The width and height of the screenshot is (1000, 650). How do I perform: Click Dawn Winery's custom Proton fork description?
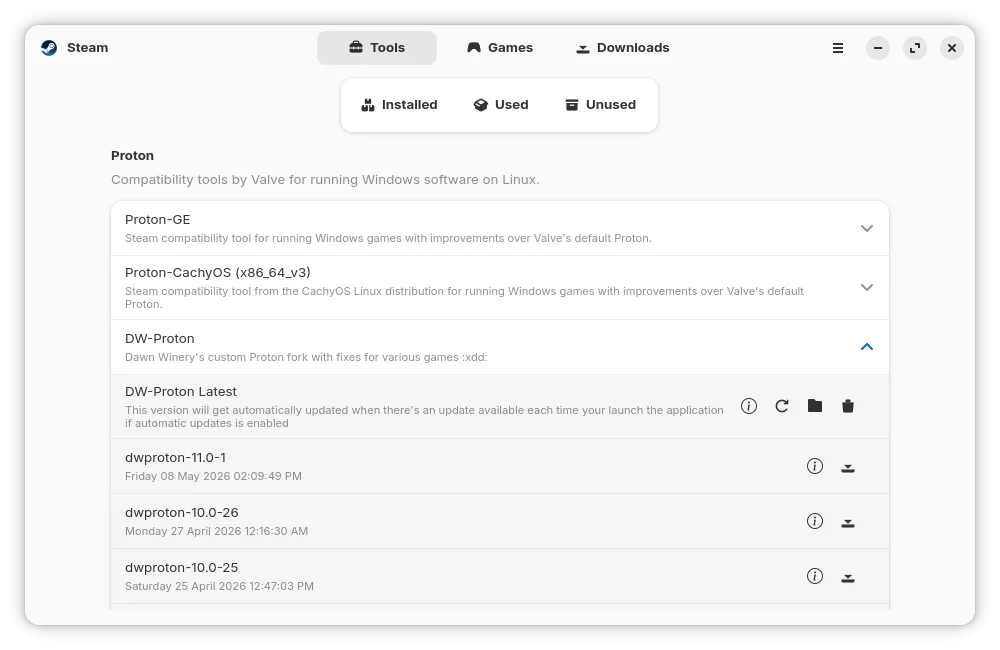306,357
